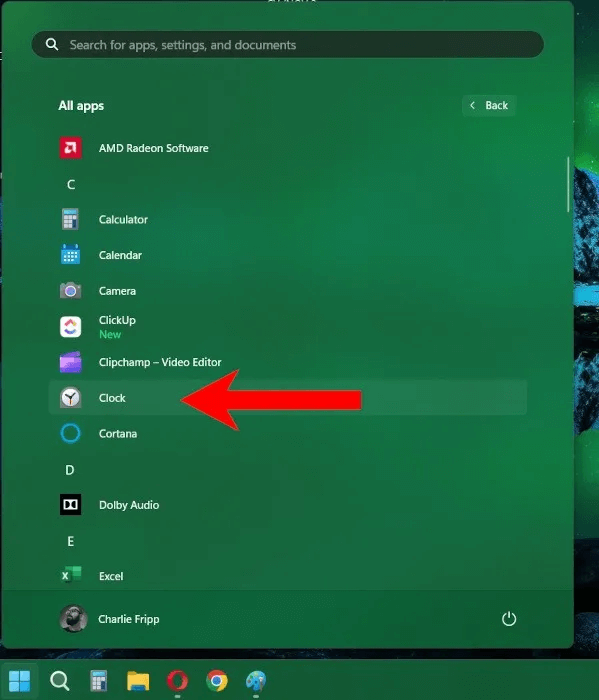Click the "New" tag under ClickUp
The height and width of the screenshot is (700, 599).
[110, 334]
